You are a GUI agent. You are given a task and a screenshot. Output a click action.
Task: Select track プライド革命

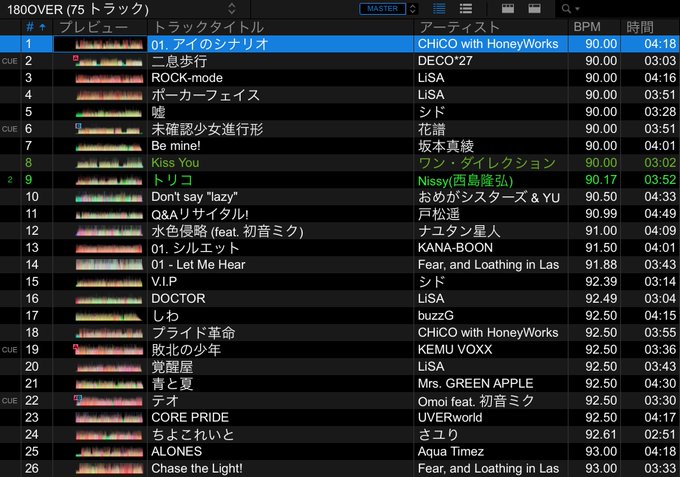point(193,333)
